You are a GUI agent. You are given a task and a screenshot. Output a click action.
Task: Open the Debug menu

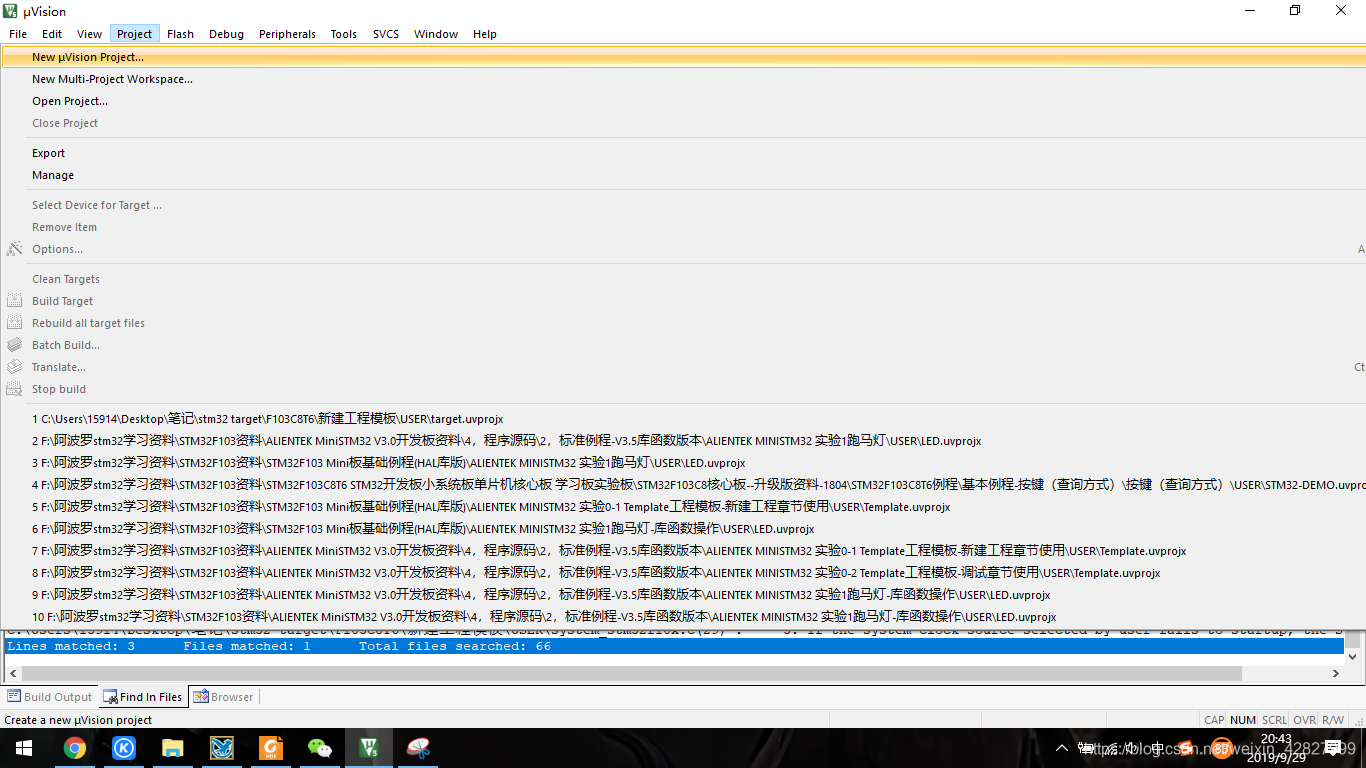[x=227, y=34]
